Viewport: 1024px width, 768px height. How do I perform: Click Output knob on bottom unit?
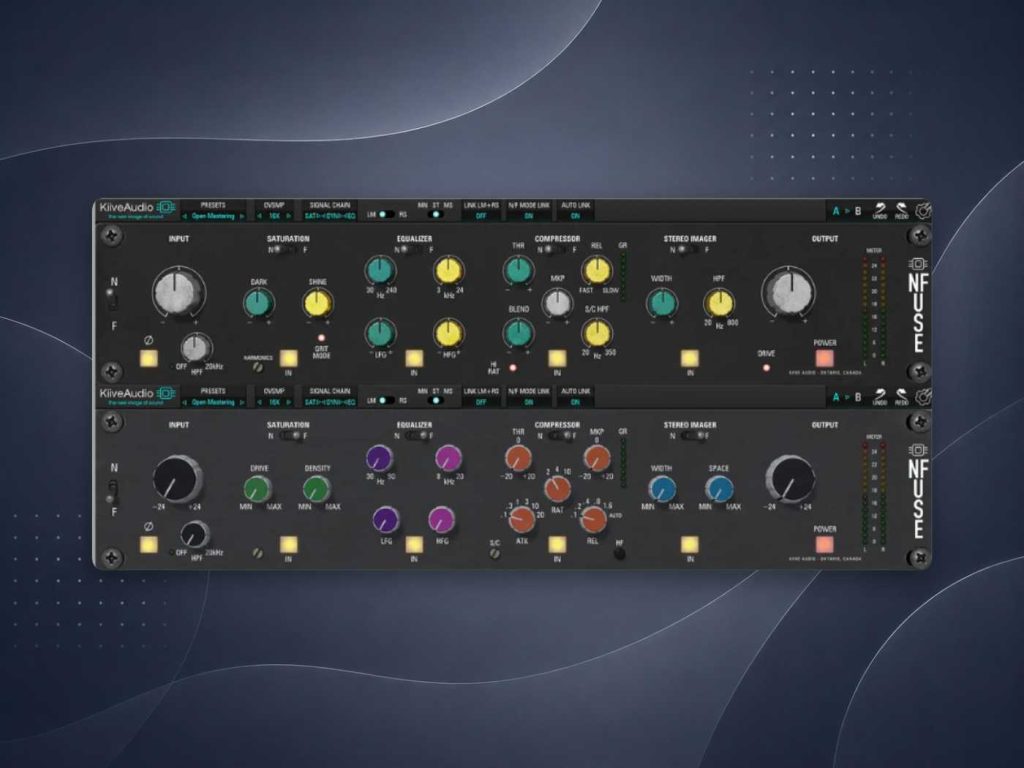791,479
